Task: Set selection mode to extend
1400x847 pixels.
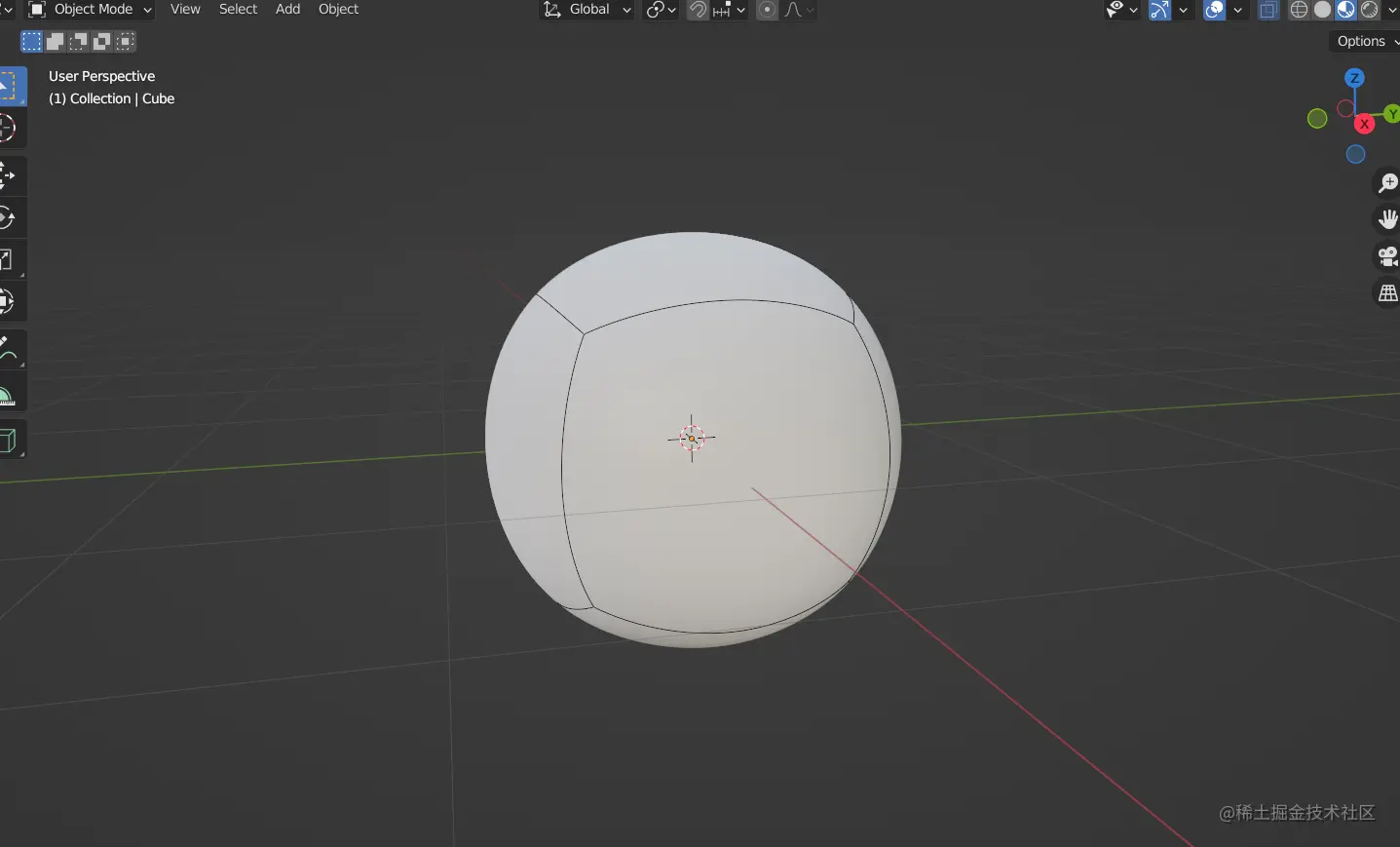Action: (x=56, y=41)
